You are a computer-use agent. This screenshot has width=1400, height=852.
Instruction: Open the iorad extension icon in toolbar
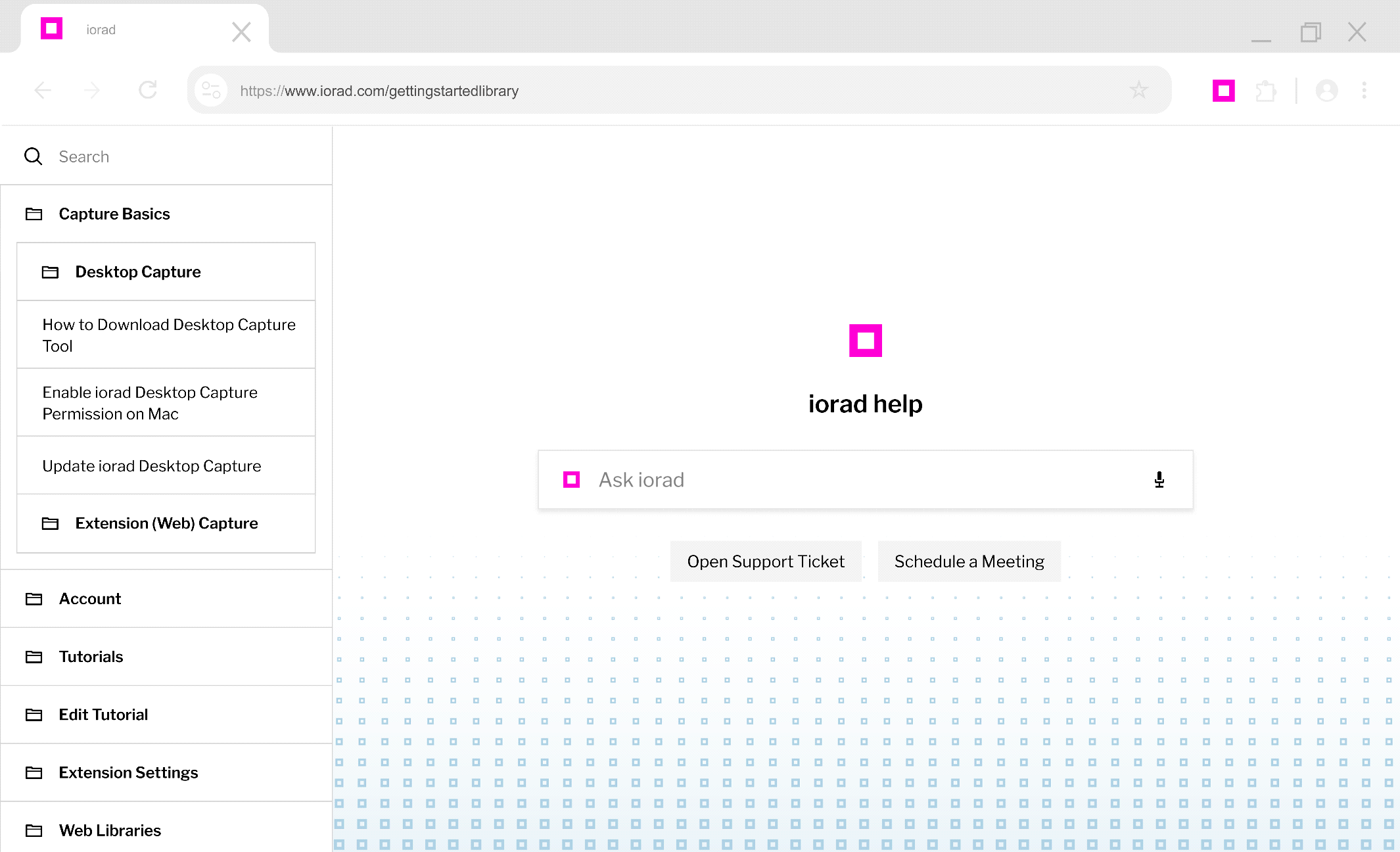pyautogui.click(x=1224, y=91)
